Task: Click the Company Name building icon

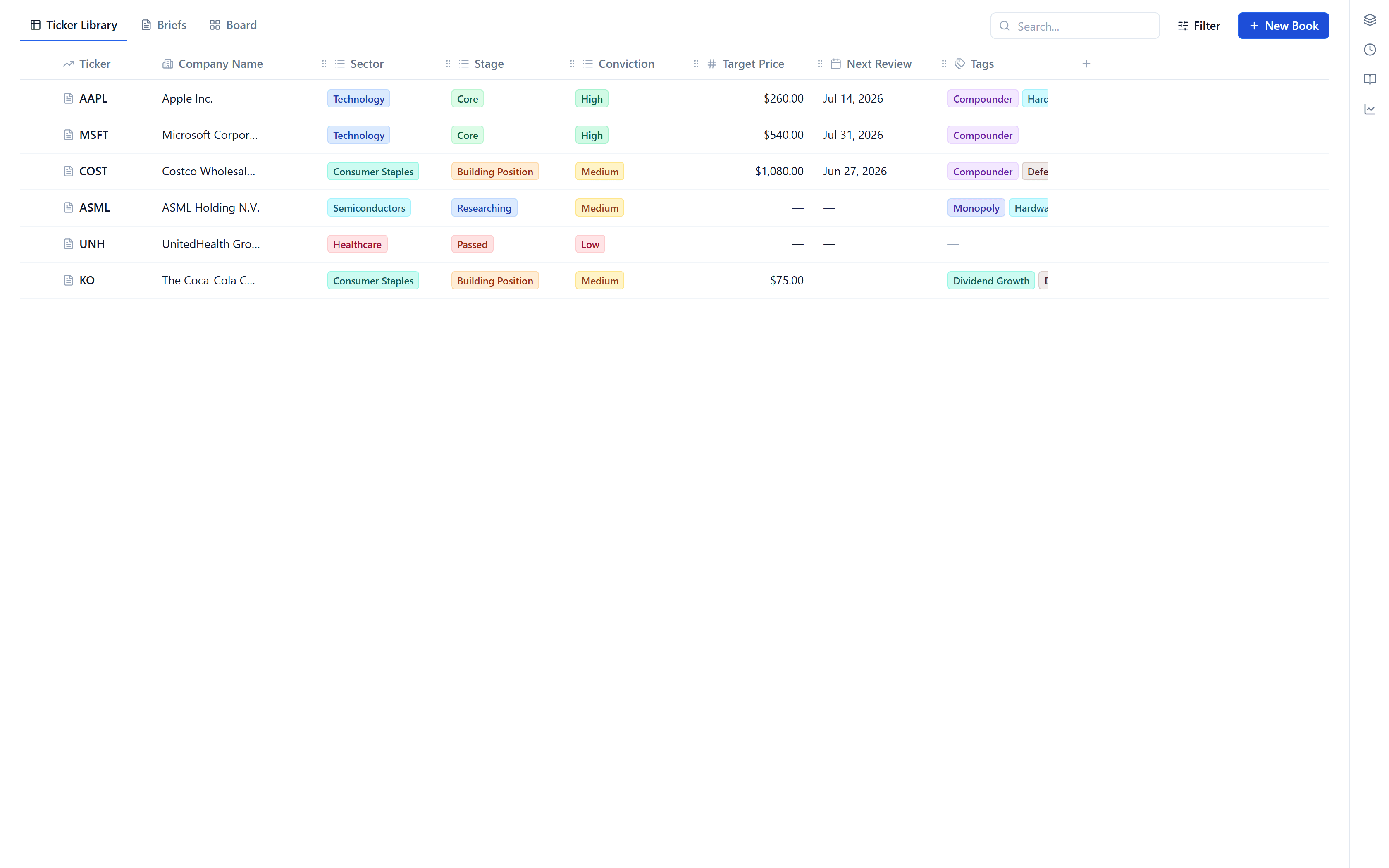Action: tap(167, 64)
